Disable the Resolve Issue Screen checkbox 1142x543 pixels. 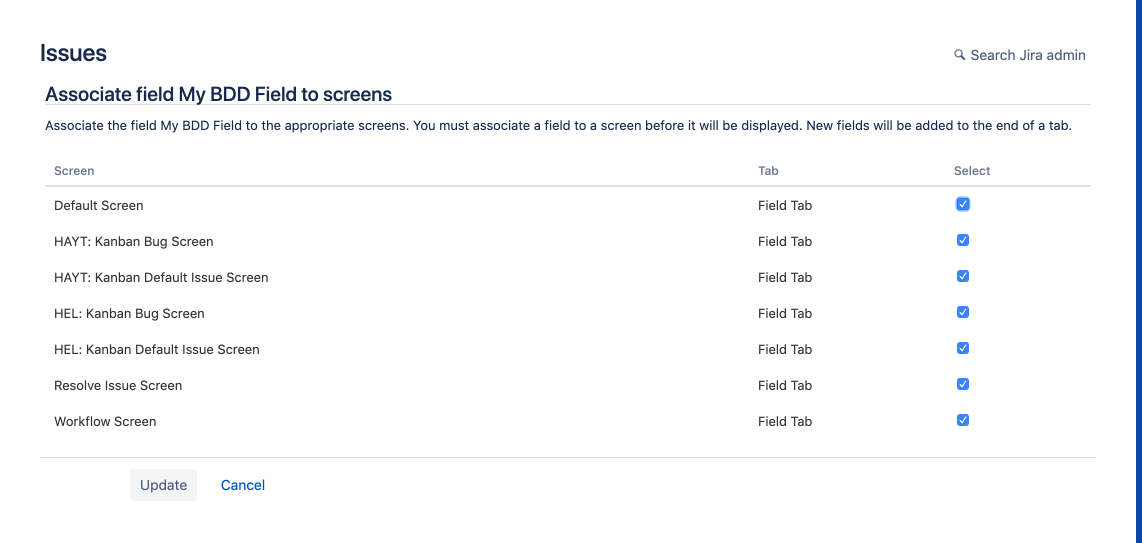963,384
